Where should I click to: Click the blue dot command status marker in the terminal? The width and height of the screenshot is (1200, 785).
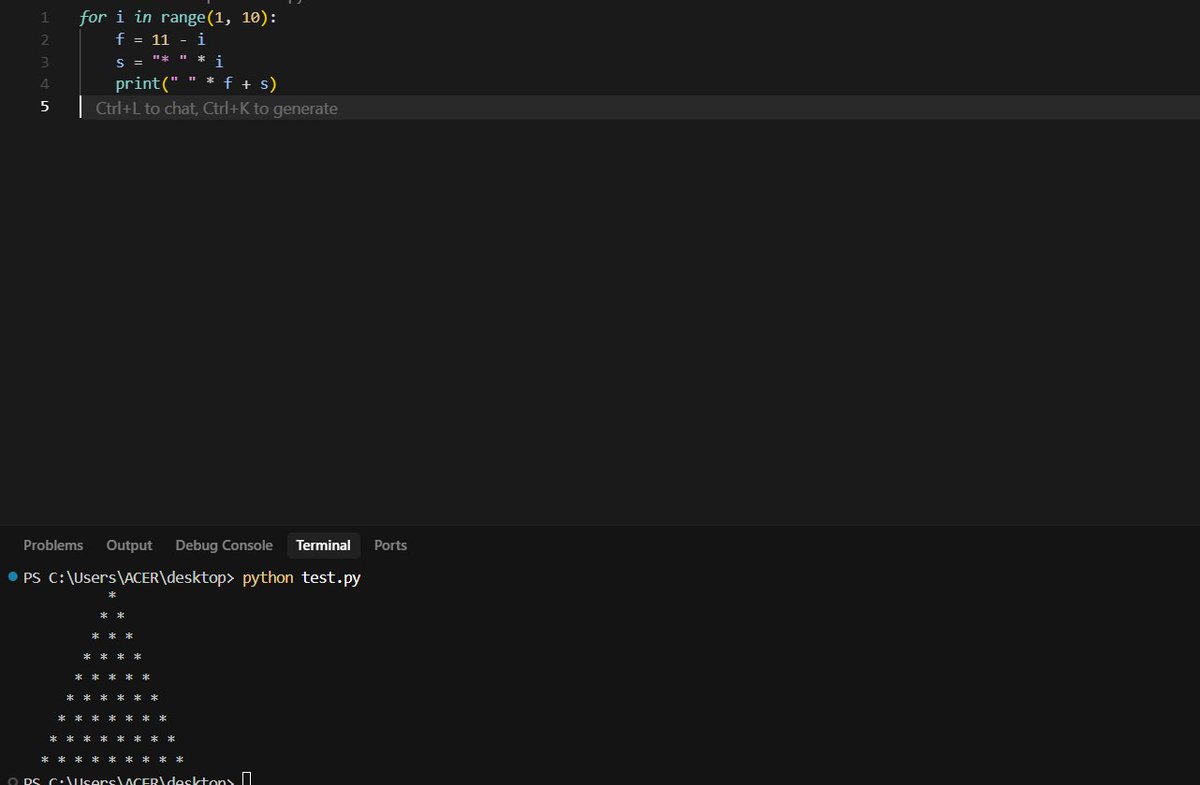click(12, 577)
